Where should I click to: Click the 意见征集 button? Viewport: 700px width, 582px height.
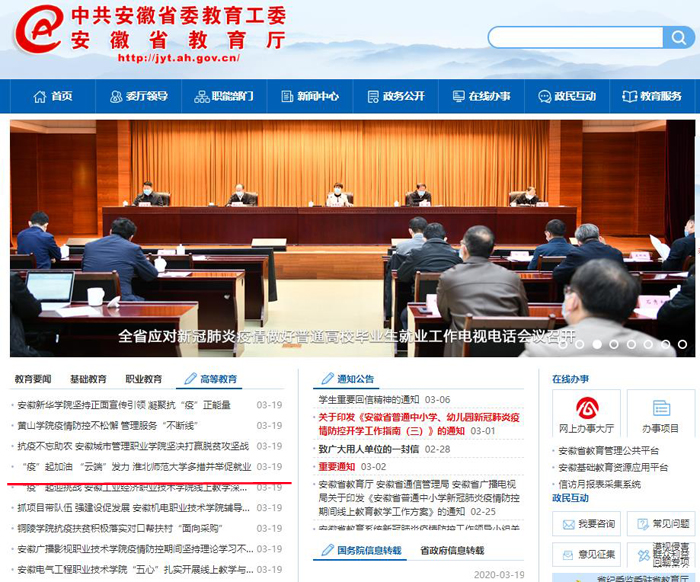[x=587, y=553]
